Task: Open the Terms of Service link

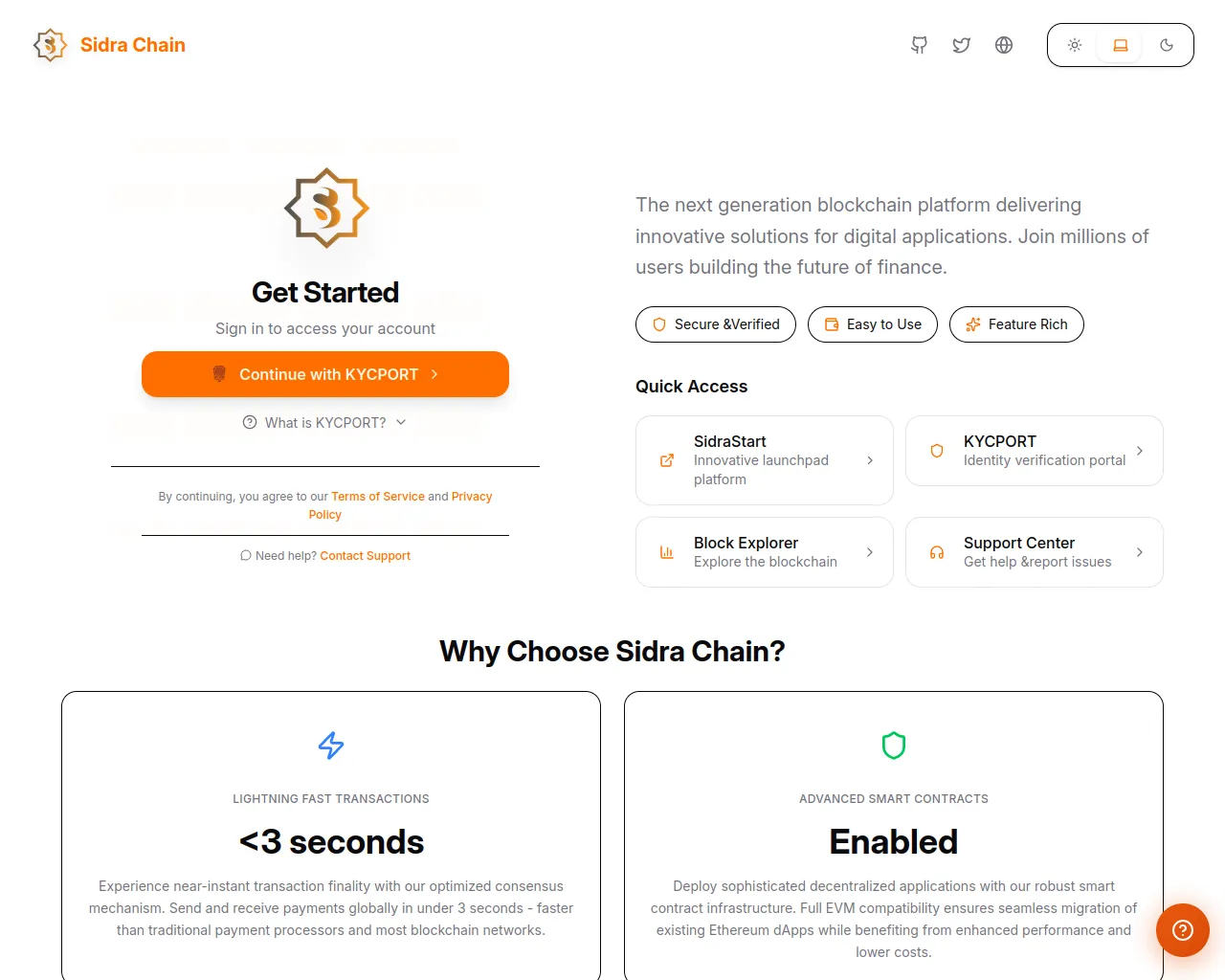Action: [378, 497]
